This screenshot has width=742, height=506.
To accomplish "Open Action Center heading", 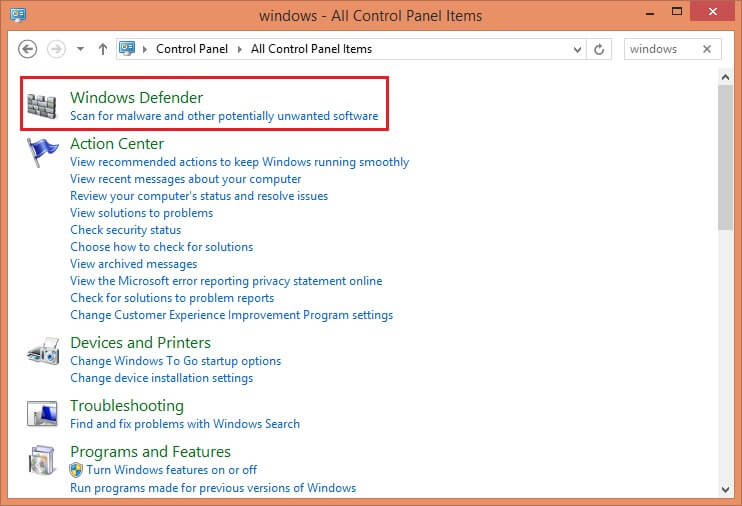I will pyautogui.click(x=117, y=143).
